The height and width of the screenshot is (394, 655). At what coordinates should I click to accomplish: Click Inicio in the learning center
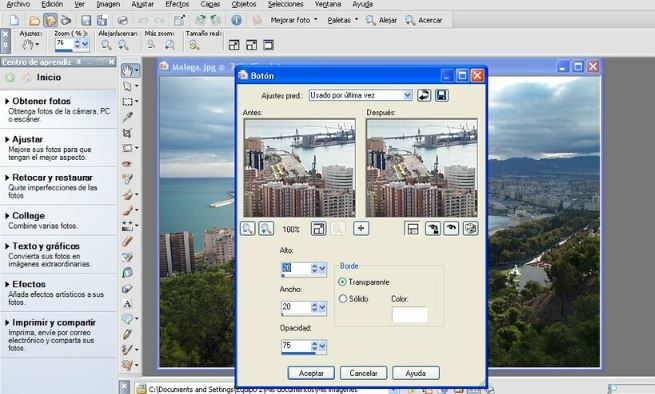coord(48,77)
